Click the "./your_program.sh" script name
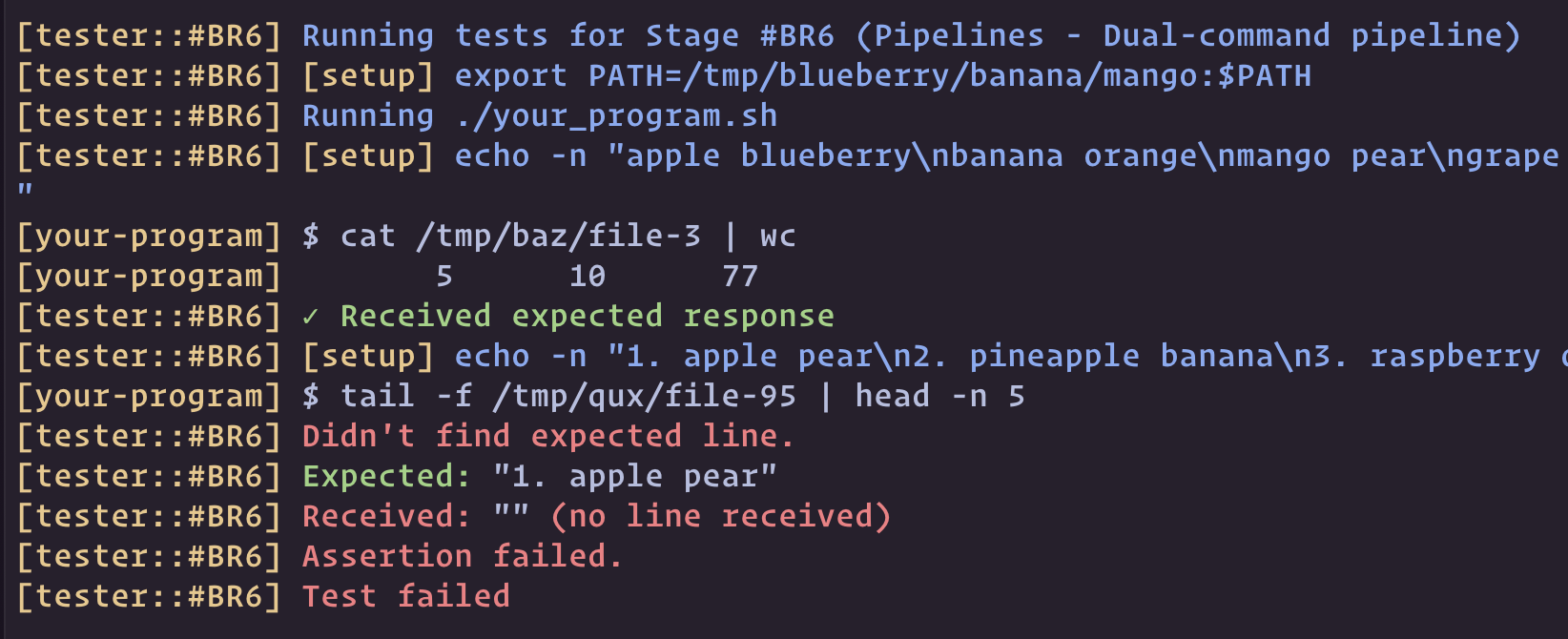This screenshot has width=1568, height=639. coord(616,115)
